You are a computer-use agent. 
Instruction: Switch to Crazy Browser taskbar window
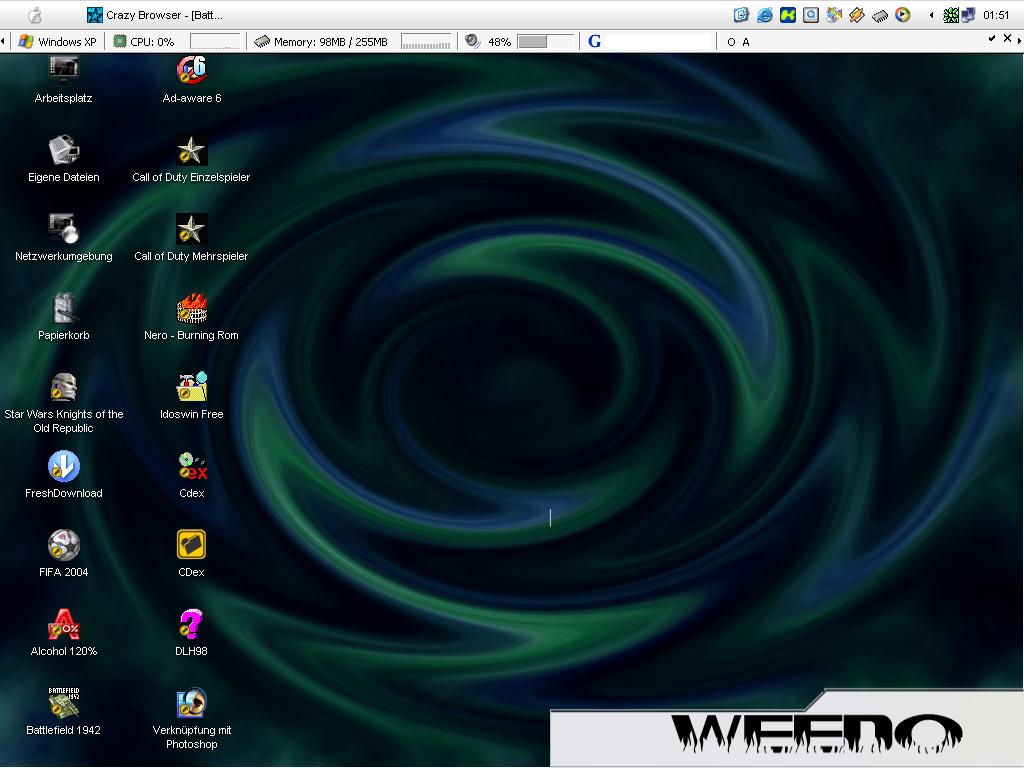155,15
